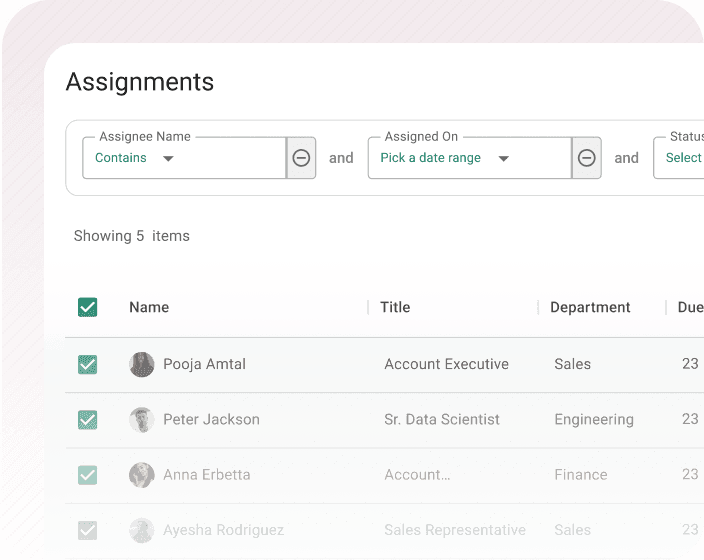
Task: Click Anna Erbetta's avatar picture
Action: (x=142, y=475)
